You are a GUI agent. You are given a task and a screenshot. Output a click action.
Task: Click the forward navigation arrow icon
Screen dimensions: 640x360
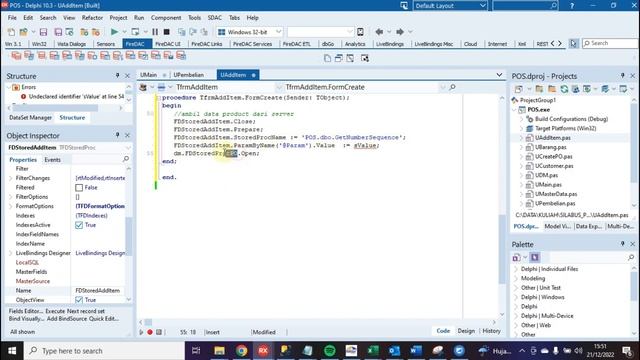[400, 32]
